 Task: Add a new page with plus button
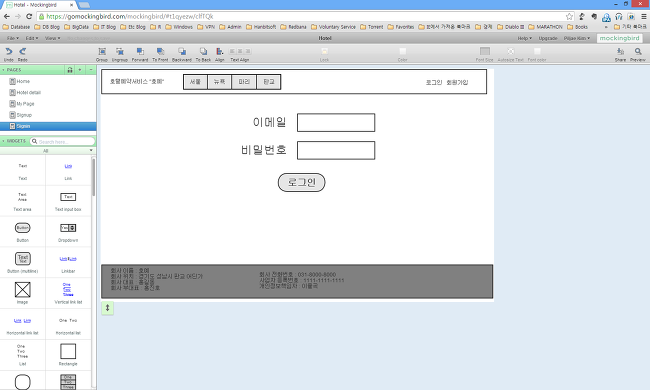coord(80,70)
